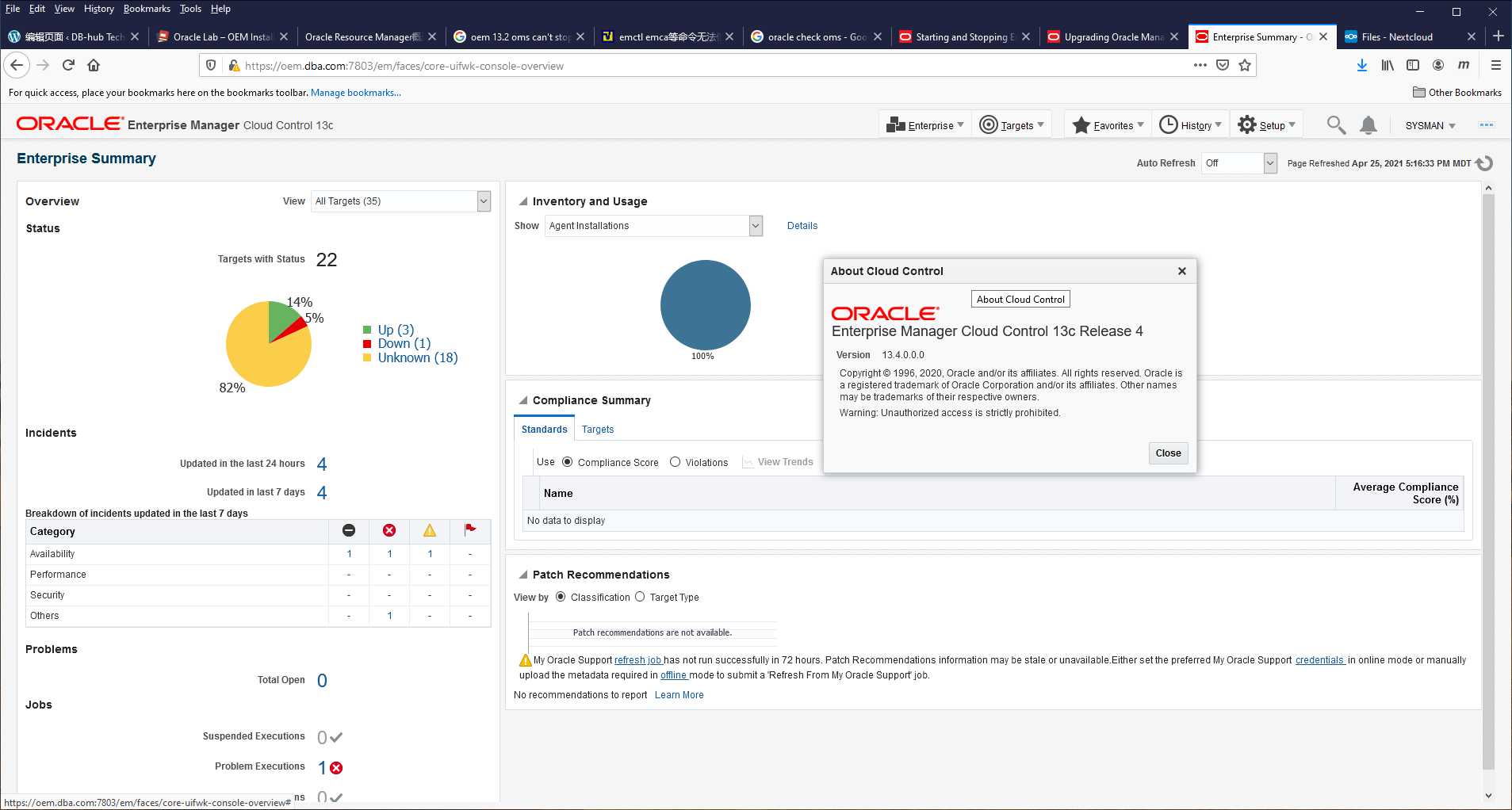Viewport: 1512px width, 810px height.
Task: Click the fatal incidents column icon
Action: tap(349, 530)
